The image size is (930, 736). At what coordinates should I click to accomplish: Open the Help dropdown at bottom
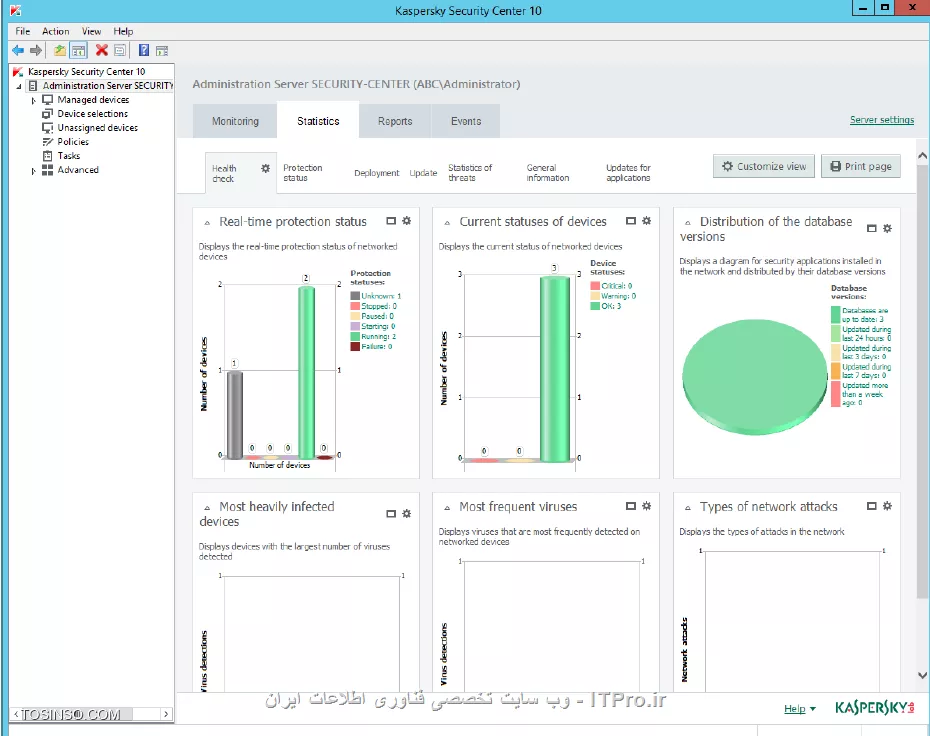pyautogui.click(x=800, y=709)
